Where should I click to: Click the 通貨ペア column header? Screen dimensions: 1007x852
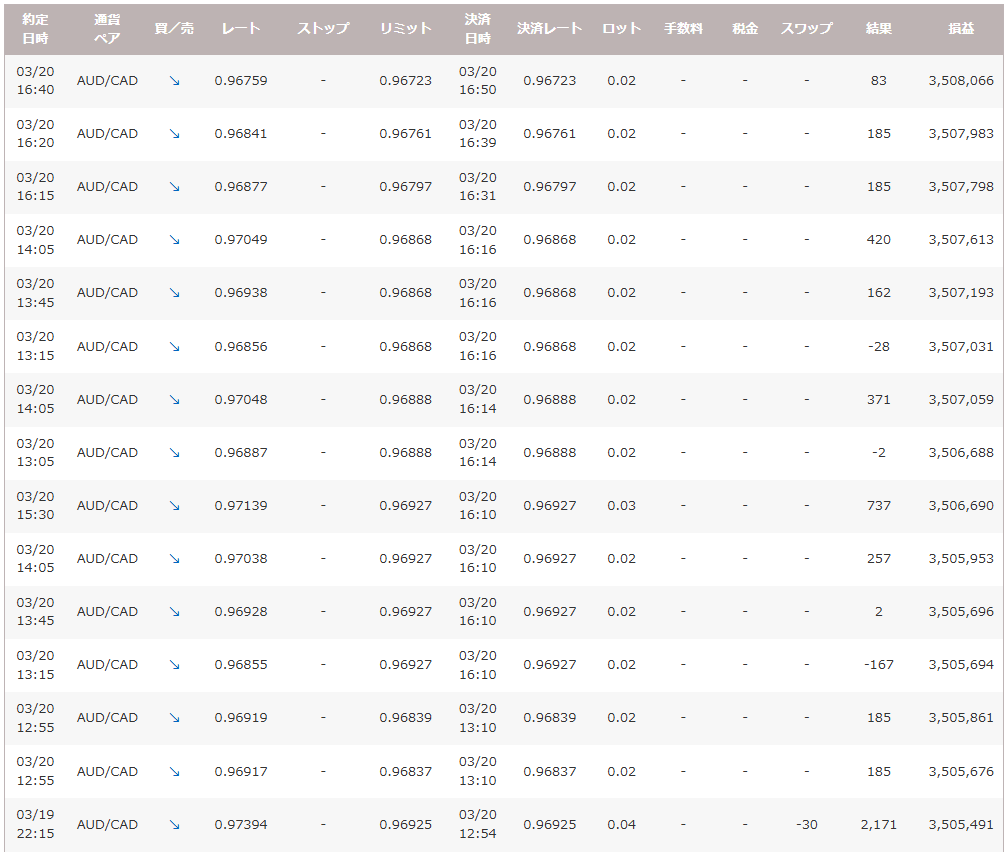click(107, 29)
